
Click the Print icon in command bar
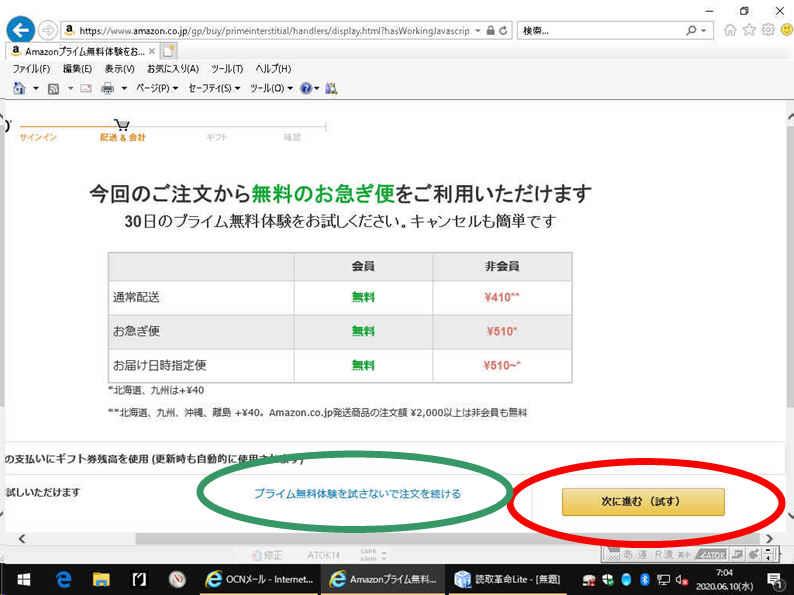point(107,89)
